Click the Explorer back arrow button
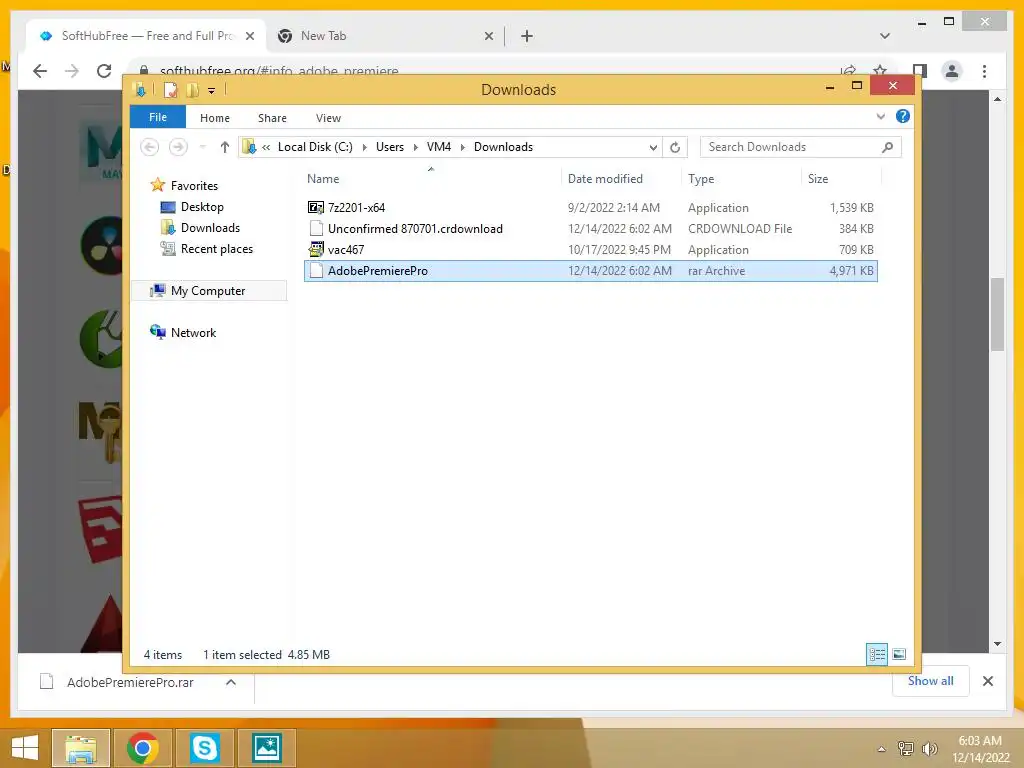The width and height of the screenshot is (1024, 768). point(150,147)
